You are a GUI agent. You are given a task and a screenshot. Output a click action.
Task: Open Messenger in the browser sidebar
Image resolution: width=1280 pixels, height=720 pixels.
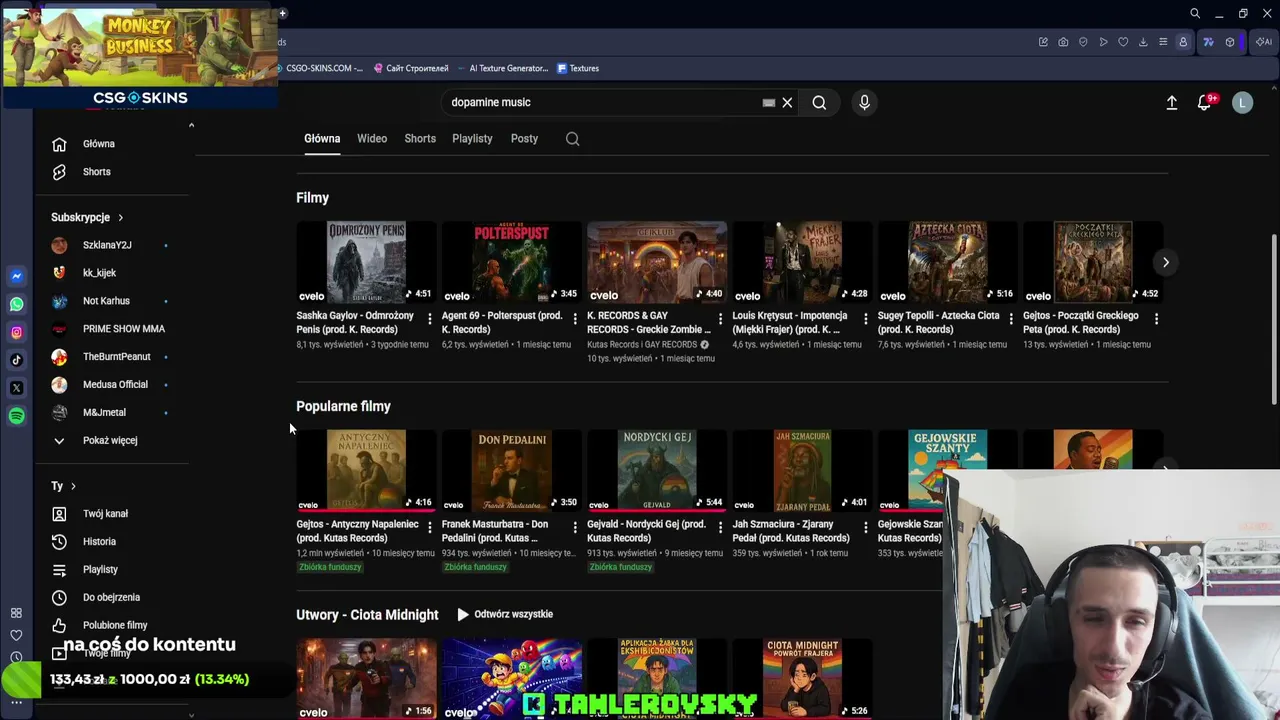point(16,276)
